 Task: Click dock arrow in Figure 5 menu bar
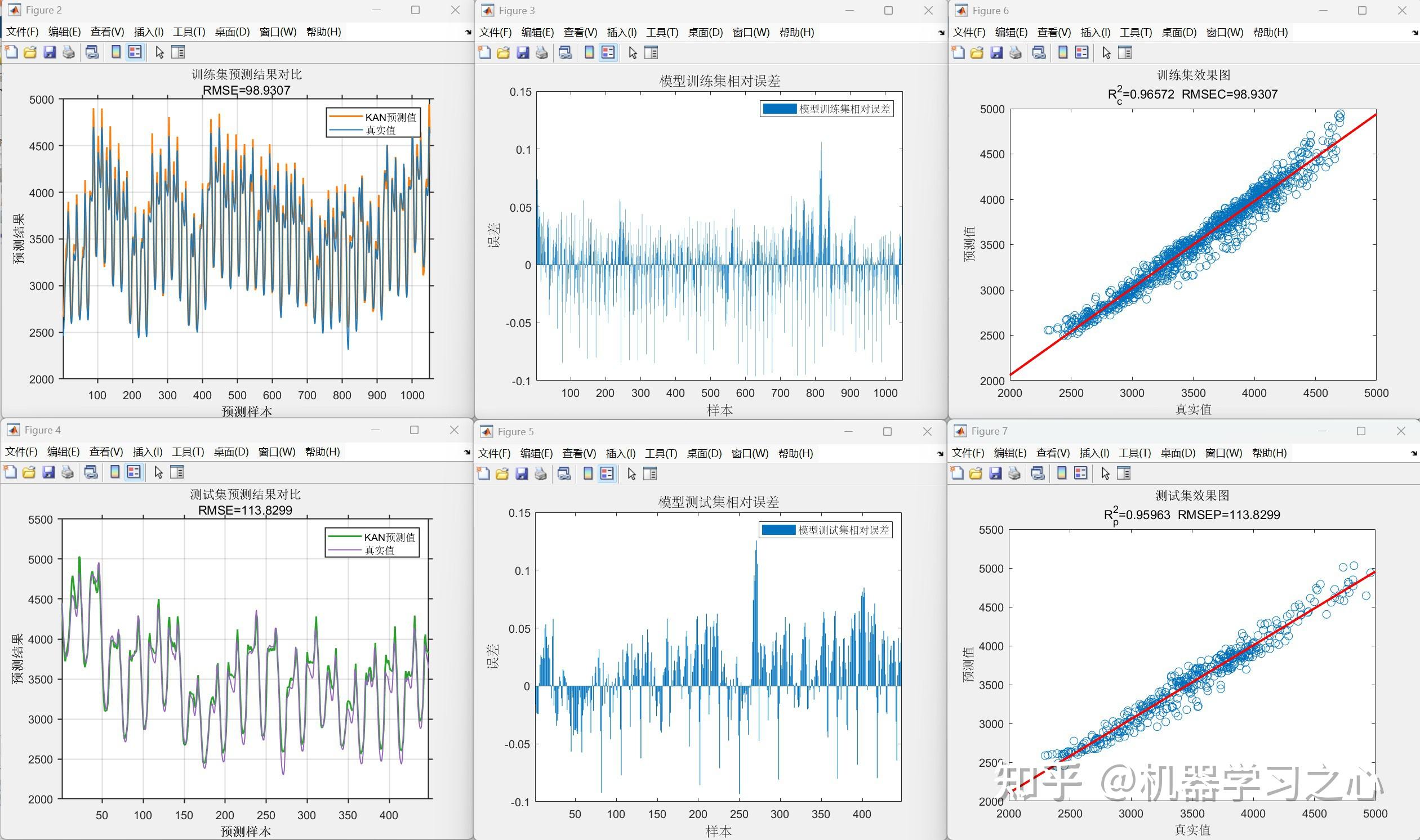[940, 453]
